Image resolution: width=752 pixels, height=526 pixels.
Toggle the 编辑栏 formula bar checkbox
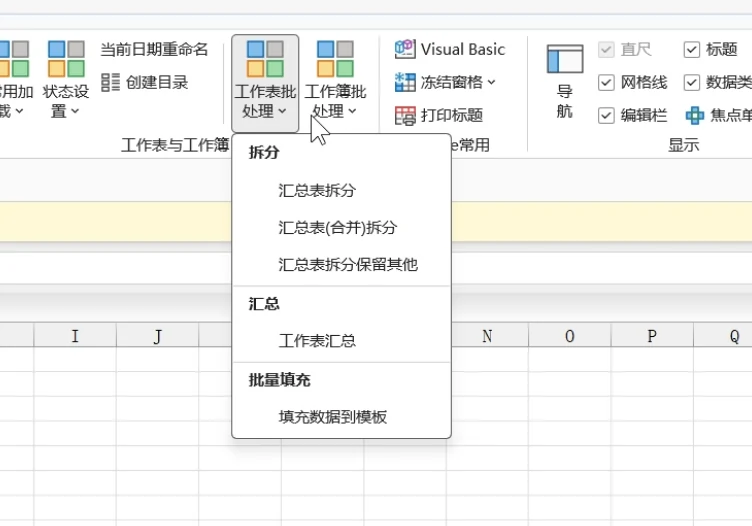click(606, 116)
